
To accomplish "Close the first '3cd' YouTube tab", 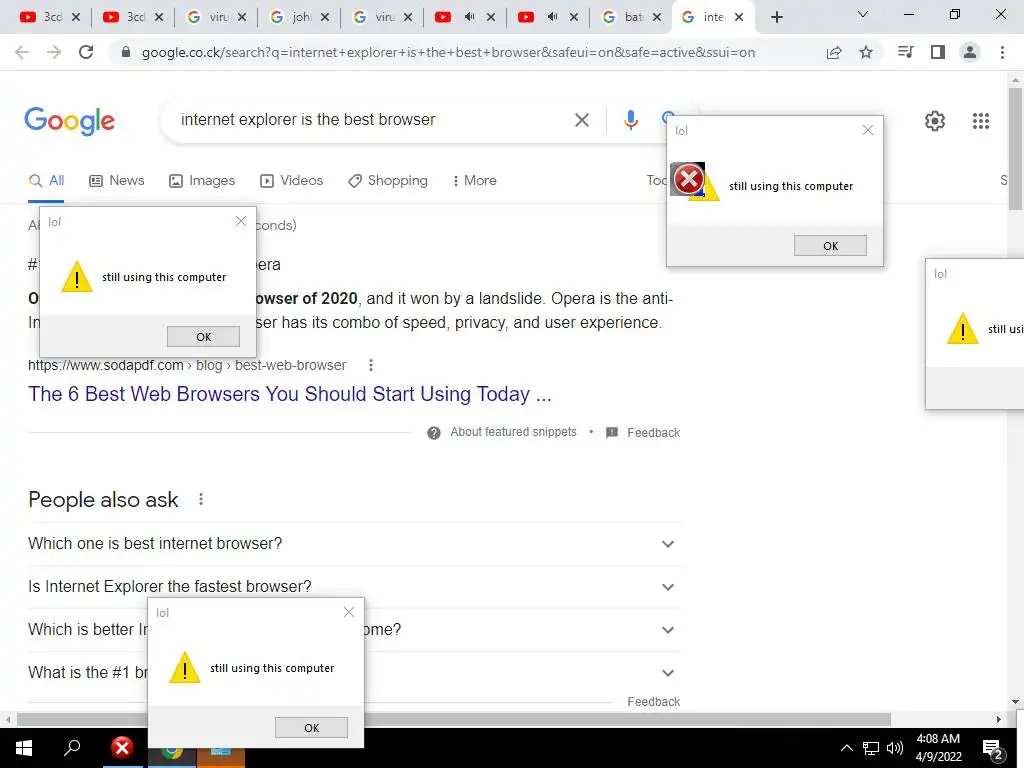I will pos(76,18).
